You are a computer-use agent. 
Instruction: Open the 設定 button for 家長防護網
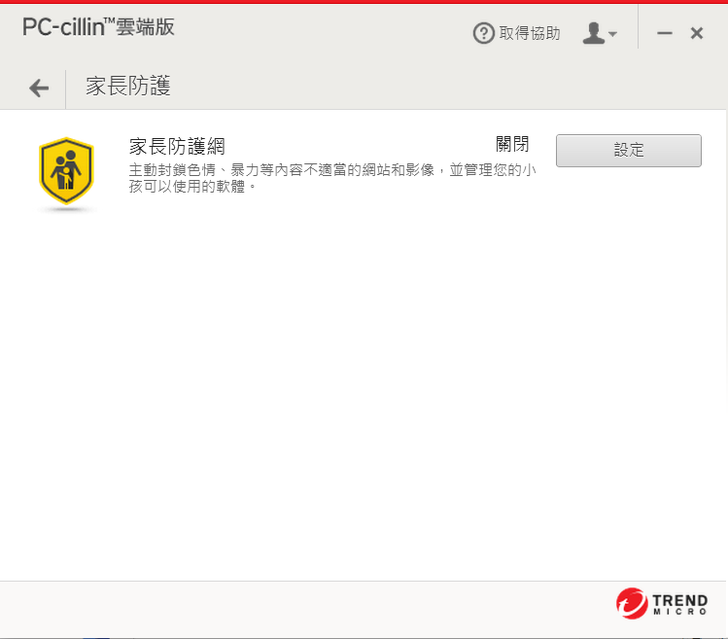click(x=629, y=150)
